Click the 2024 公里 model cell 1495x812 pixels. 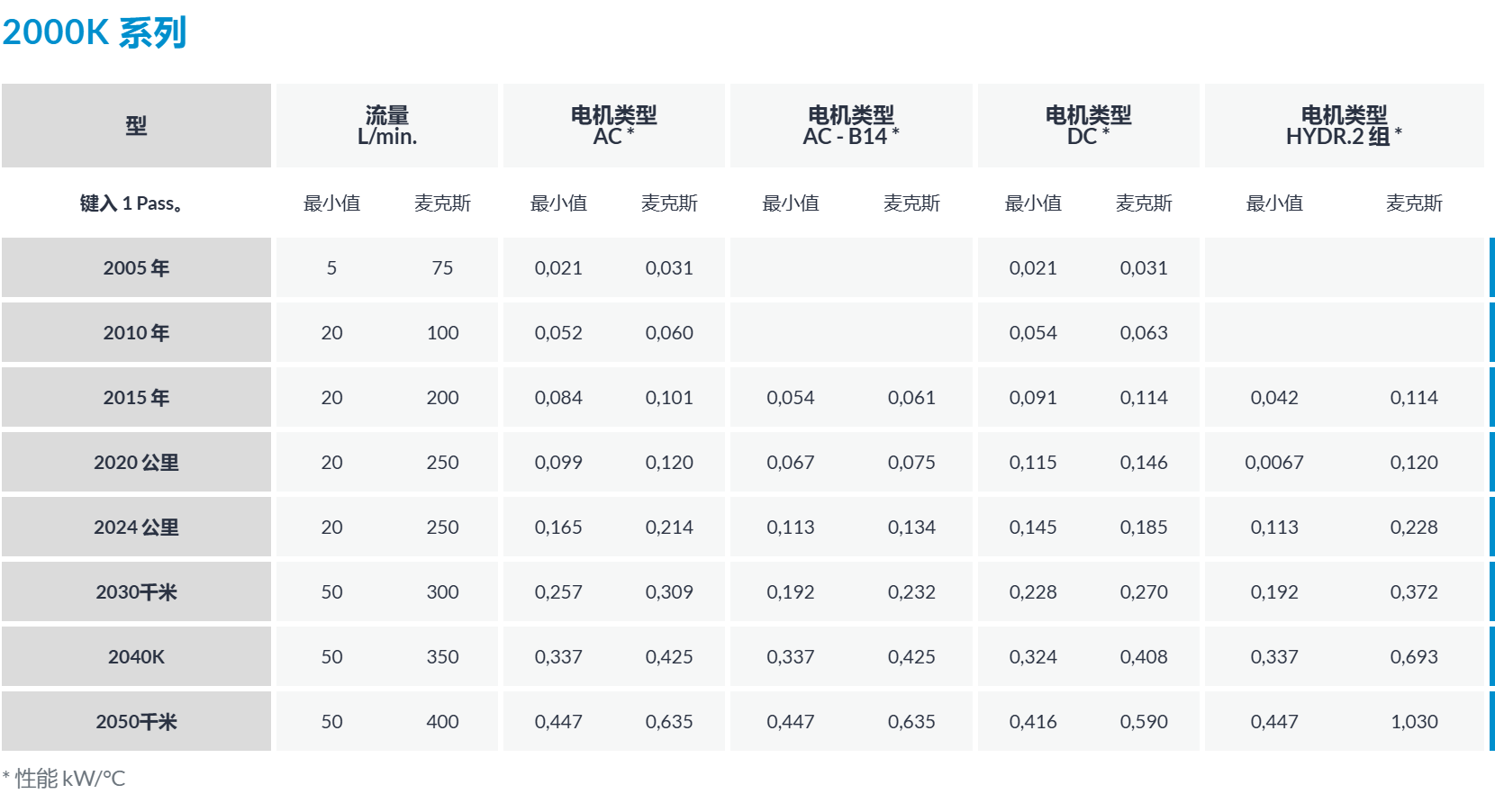[136, 527]
